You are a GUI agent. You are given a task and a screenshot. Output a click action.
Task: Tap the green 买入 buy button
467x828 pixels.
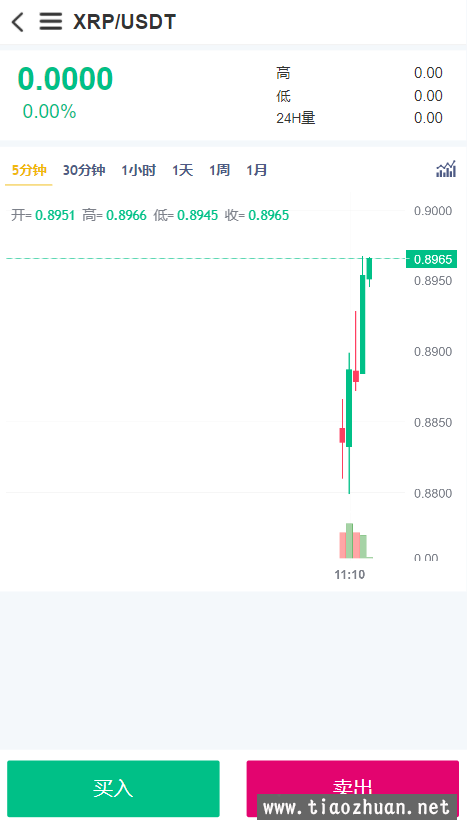[x=113, y=788]
